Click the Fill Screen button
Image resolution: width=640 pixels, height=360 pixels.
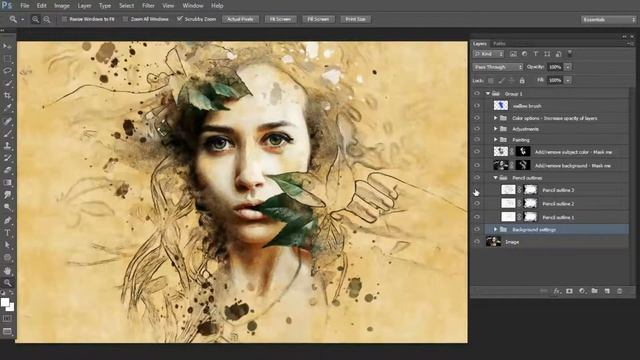coord(318,19)
